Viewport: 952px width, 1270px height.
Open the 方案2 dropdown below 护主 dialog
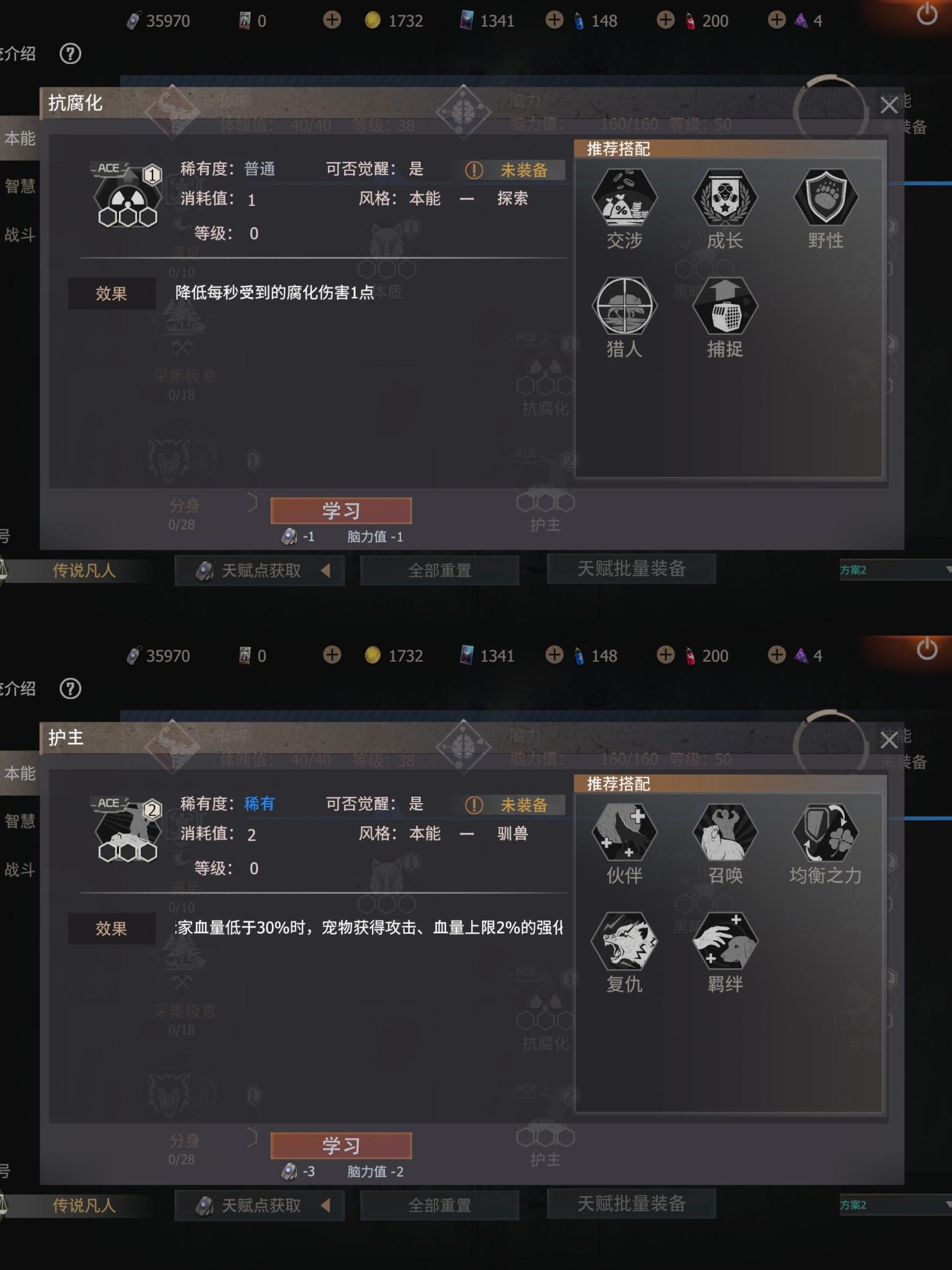[x=896, y=1205]
